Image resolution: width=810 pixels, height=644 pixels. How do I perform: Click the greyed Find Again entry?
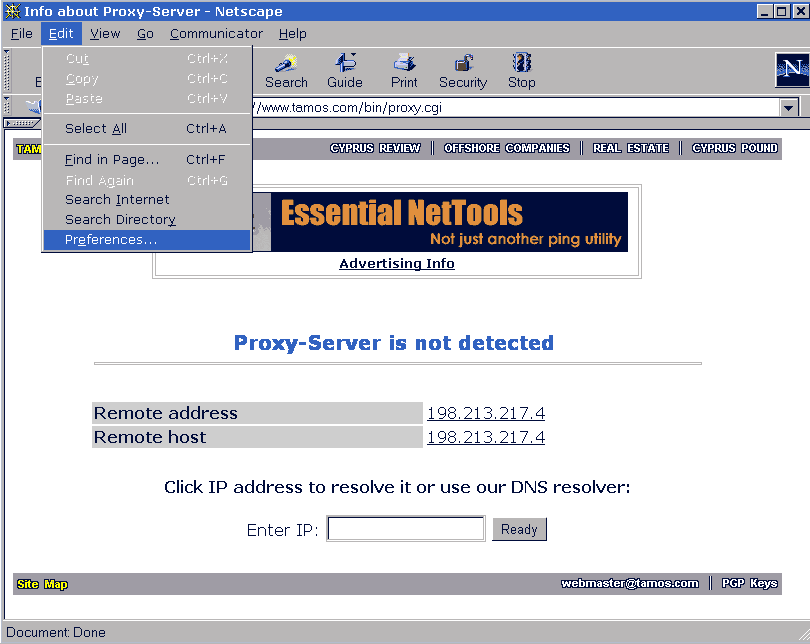(x=147, y=180)
